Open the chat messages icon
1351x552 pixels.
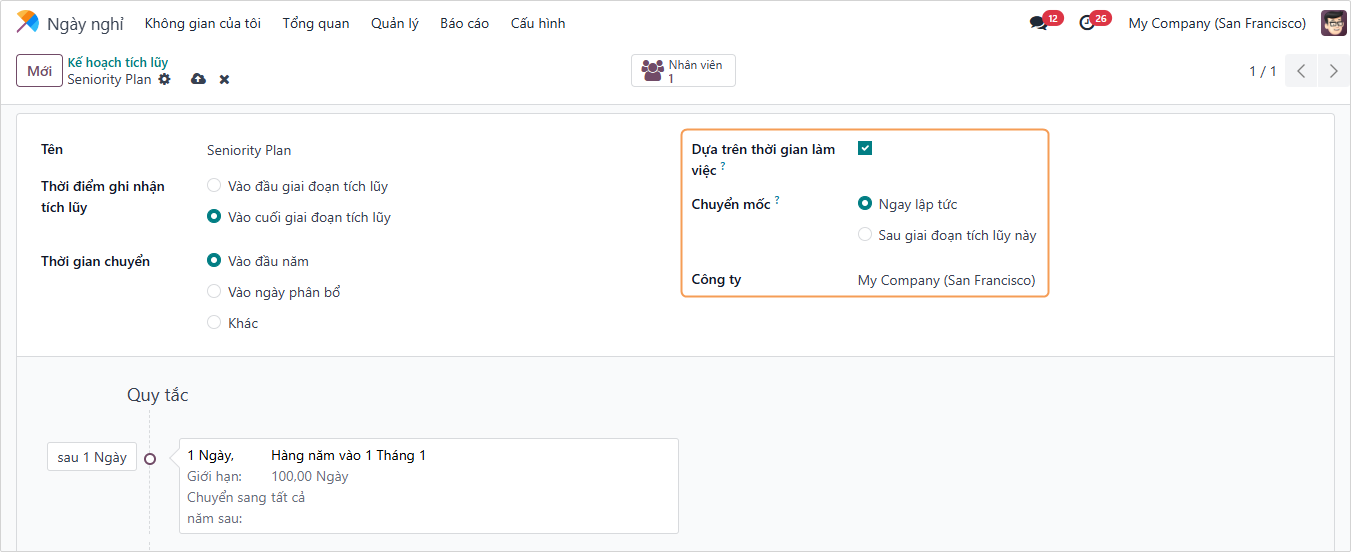point(1038,23)
